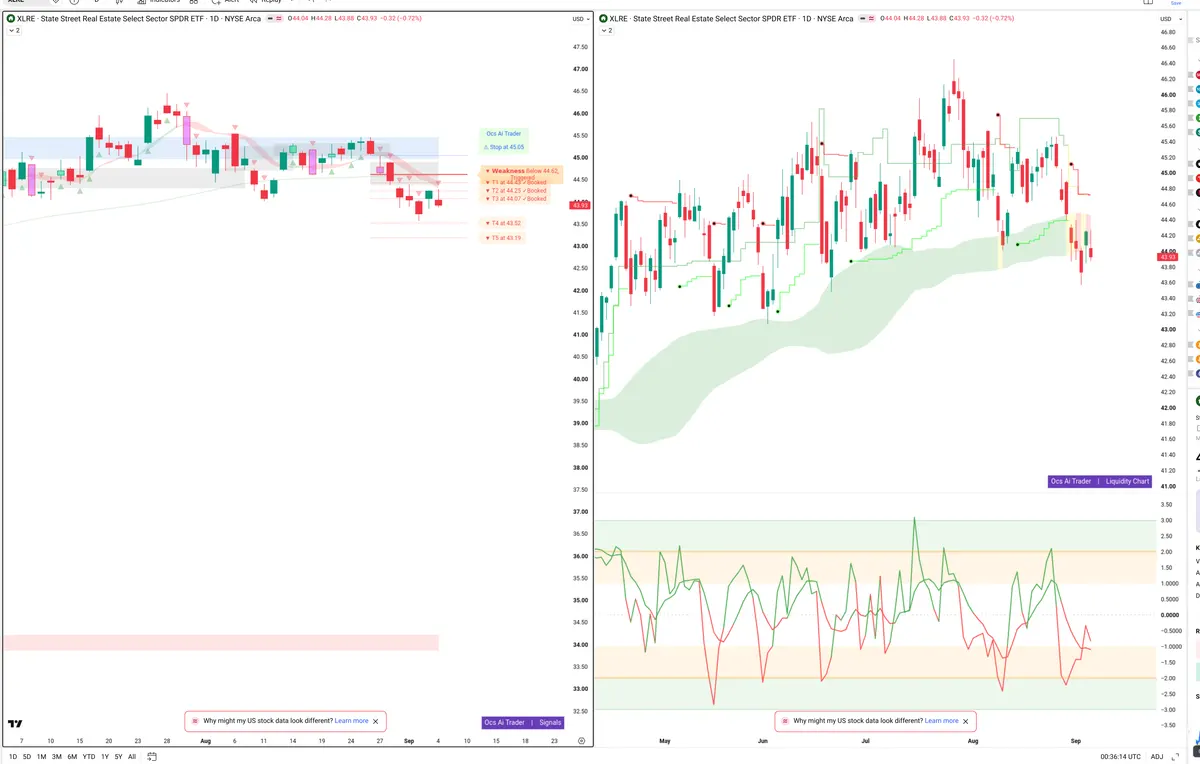Select the 1M time range
This screenshot has height=764, width=1200.
pyautogui.click(x=42, y=757)
